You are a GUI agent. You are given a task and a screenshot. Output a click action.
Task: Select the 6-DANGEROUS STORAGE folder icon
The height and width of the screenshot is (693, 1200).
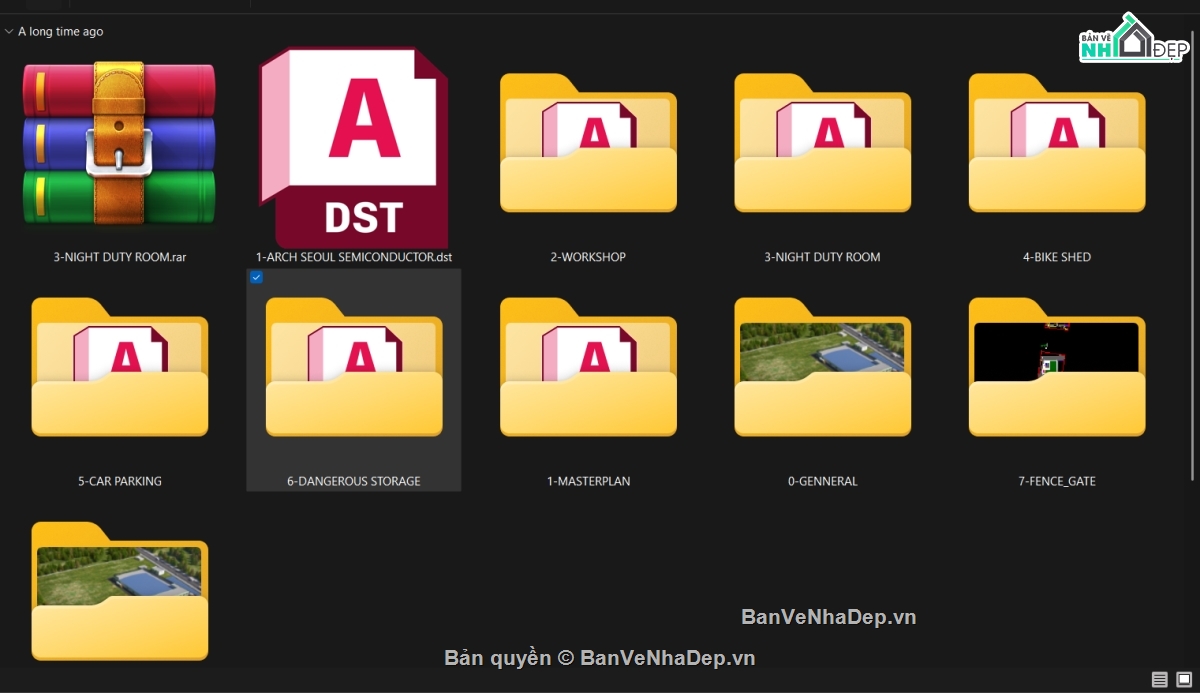coord(354,367)
